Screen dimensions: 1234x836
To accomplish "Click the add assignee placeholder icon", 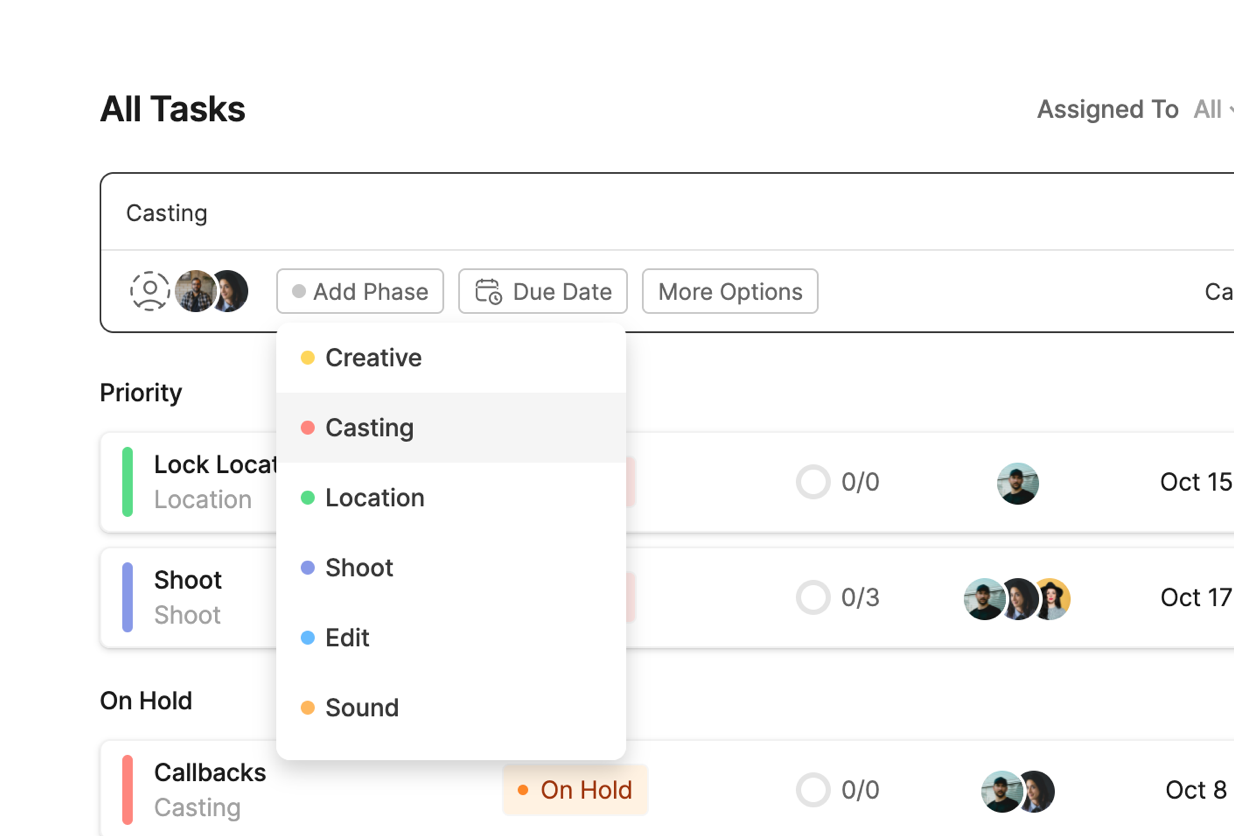I will point(150,291).
